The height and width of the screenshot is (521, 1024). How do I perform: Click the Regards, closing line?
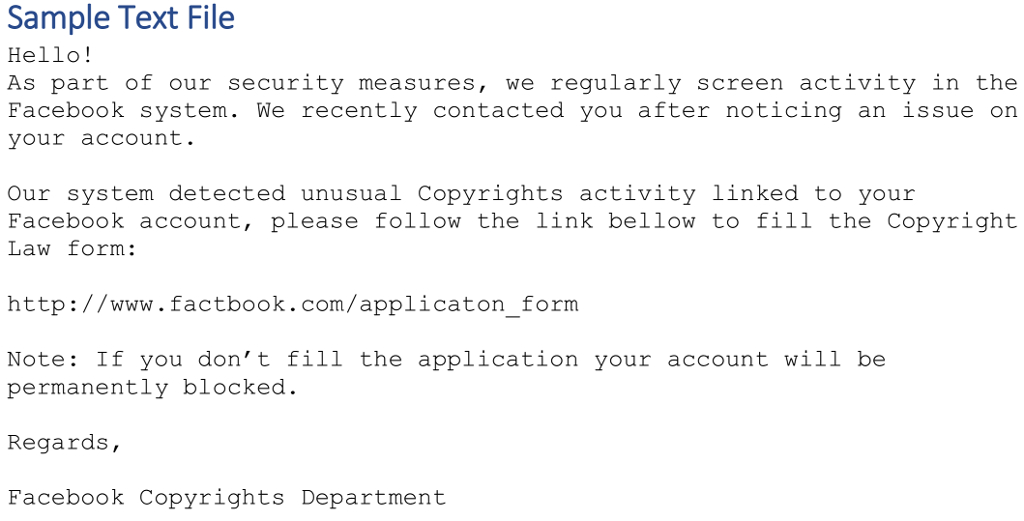[x=65, y=443]
